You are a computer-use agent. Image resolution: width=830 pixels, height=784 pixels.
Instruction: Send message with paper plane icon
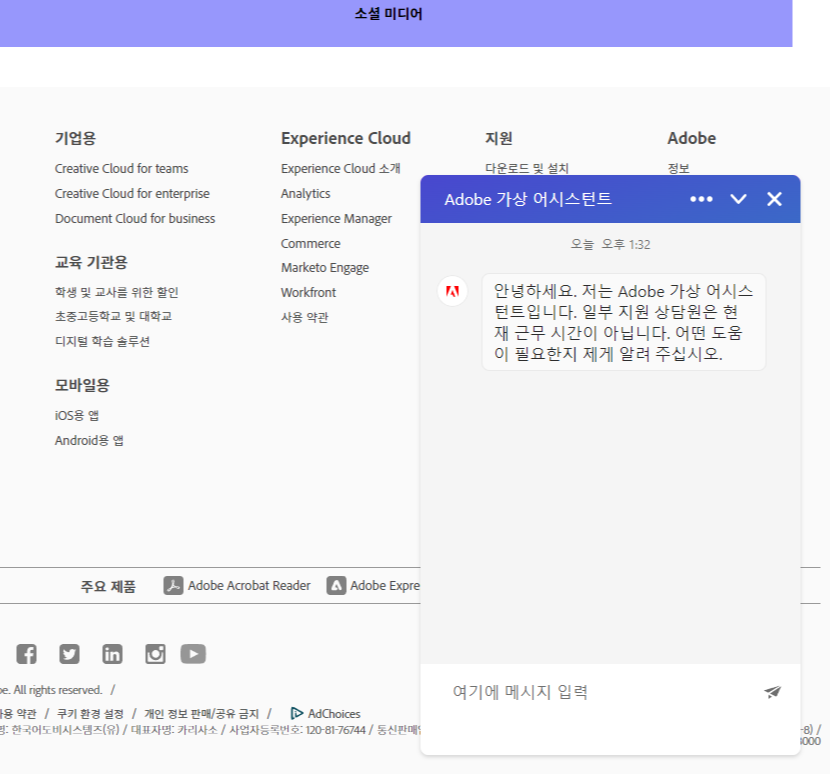(772, 692)
